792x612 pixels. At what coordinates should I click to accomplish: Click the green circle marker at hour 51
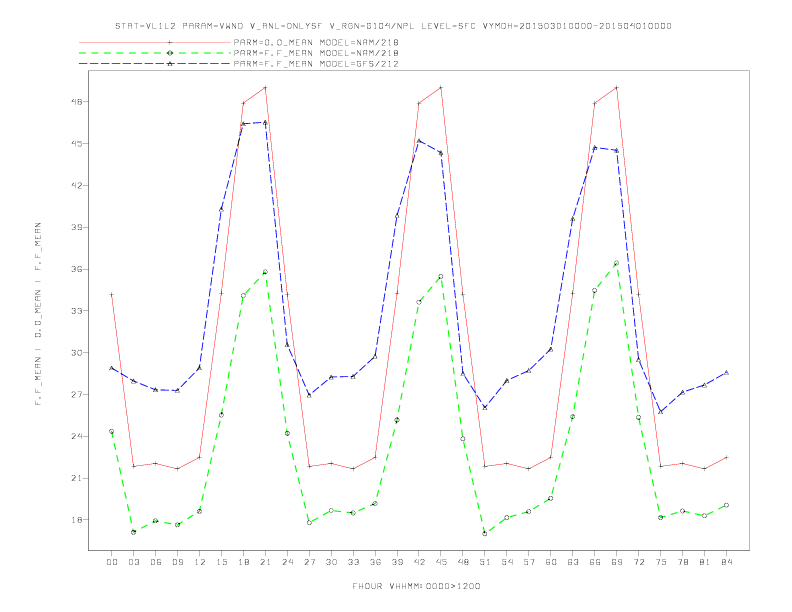pos(484,533)
